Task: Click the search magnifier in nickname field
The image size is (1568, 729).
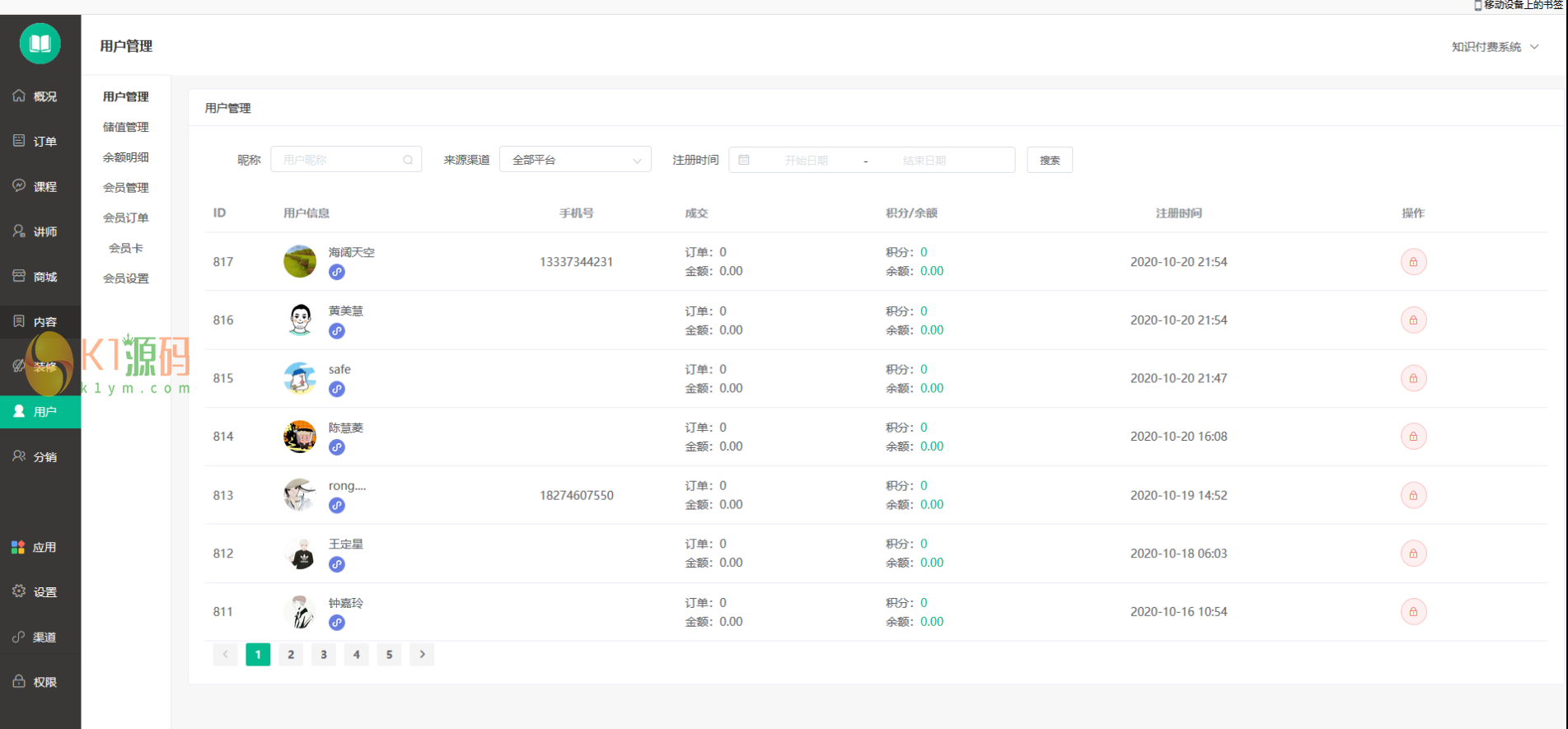Action: click(x=408, y=160)
